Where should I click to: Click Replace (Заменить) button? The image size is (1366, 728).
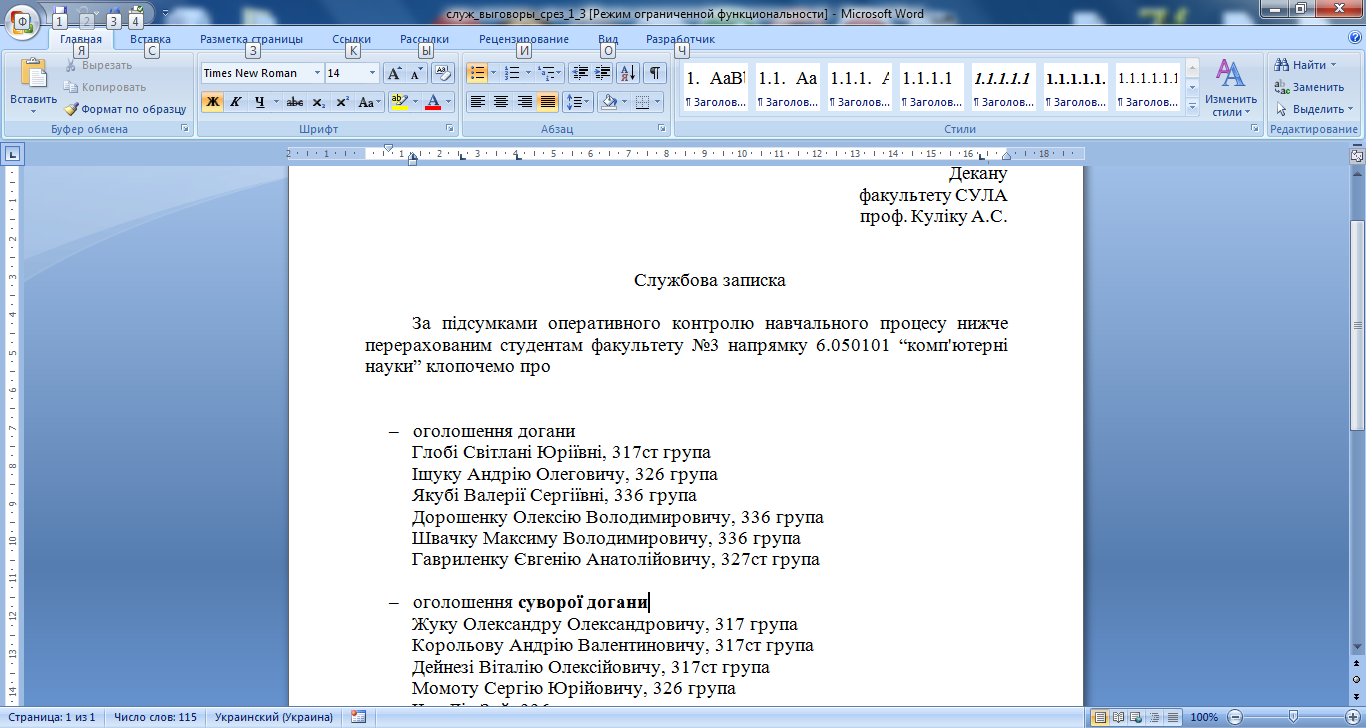click(x=1310, y=87)
